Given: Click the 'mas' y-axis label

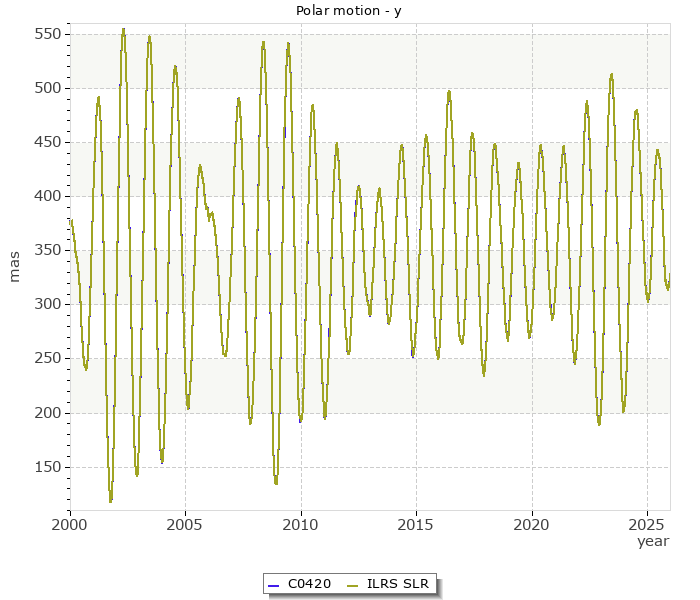Looking at the screenshot, I should click(14, 268).
